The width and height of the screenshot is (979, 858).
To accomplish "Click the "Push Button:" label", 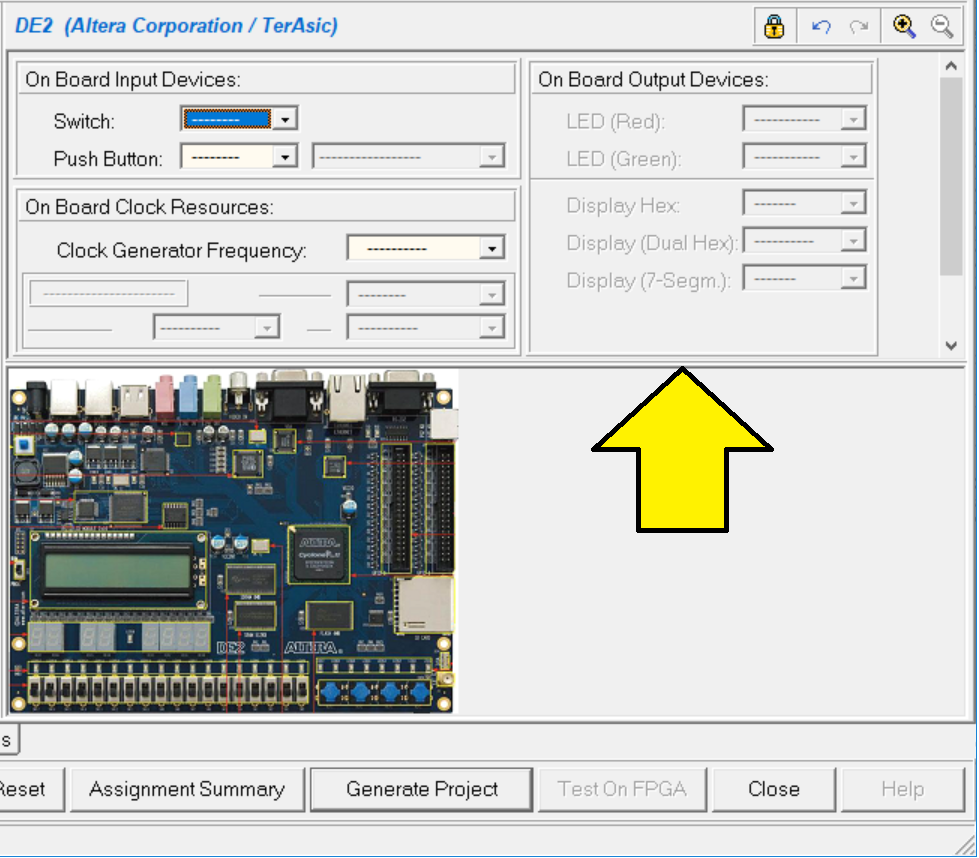I will 108,159.
